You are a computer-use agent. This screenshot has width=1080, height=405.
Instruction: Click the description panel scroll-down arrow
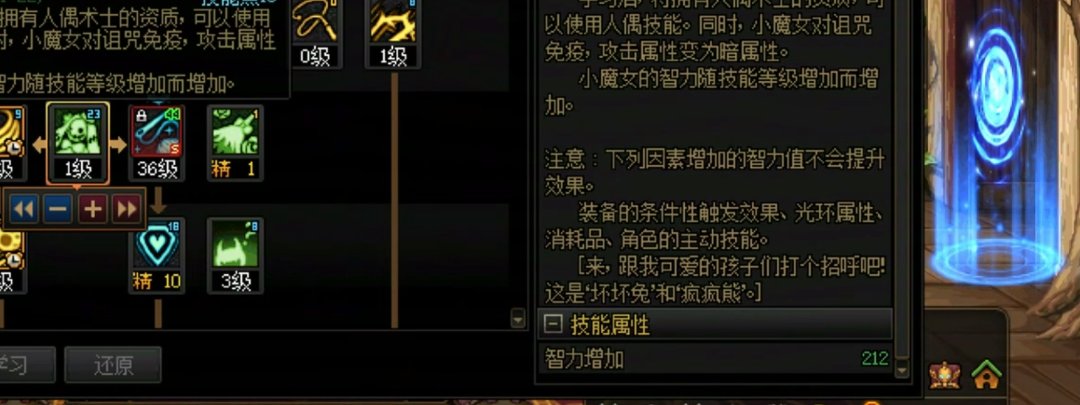pos(902,370)
